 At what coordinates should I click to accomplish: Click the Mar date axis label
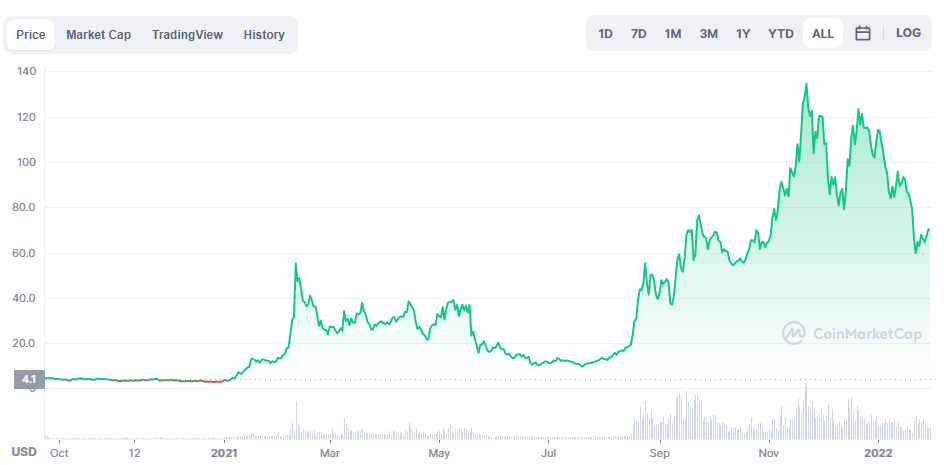[x=330, y=452]
